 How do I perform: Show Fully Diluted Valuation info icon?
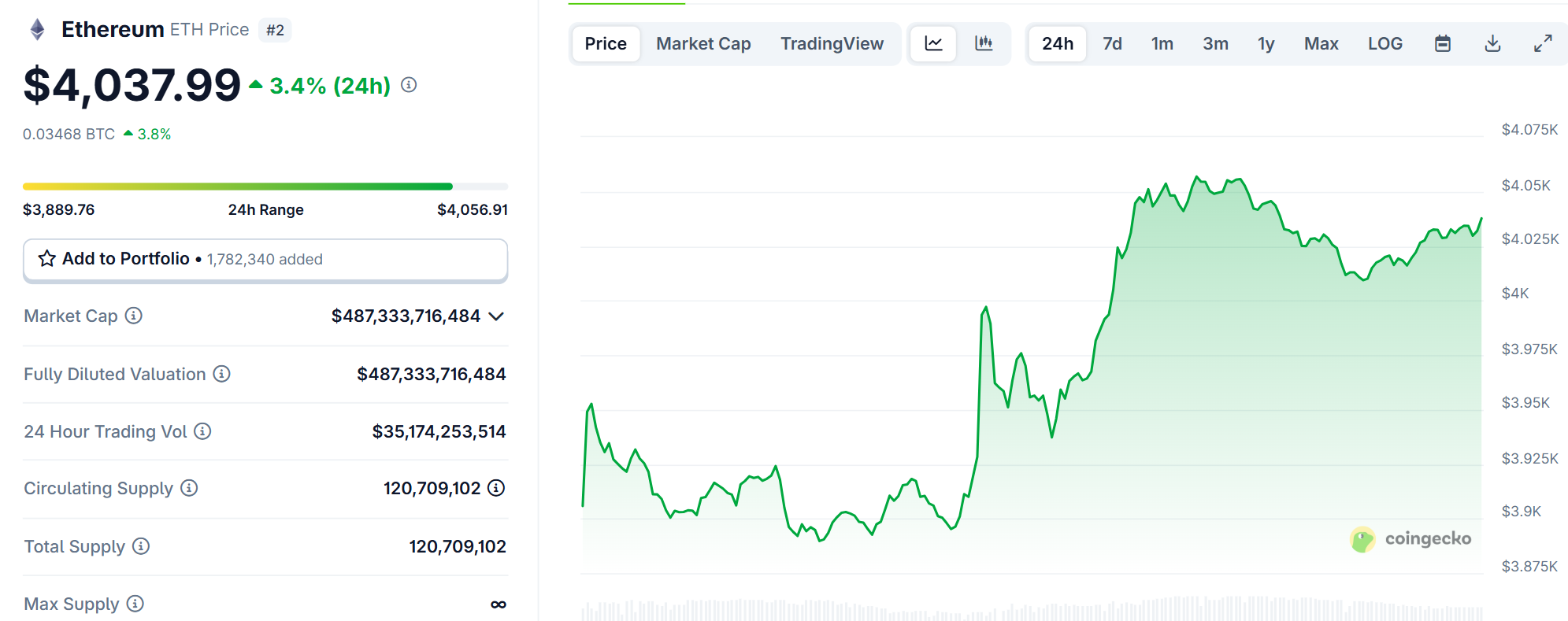tap(222, 374)
